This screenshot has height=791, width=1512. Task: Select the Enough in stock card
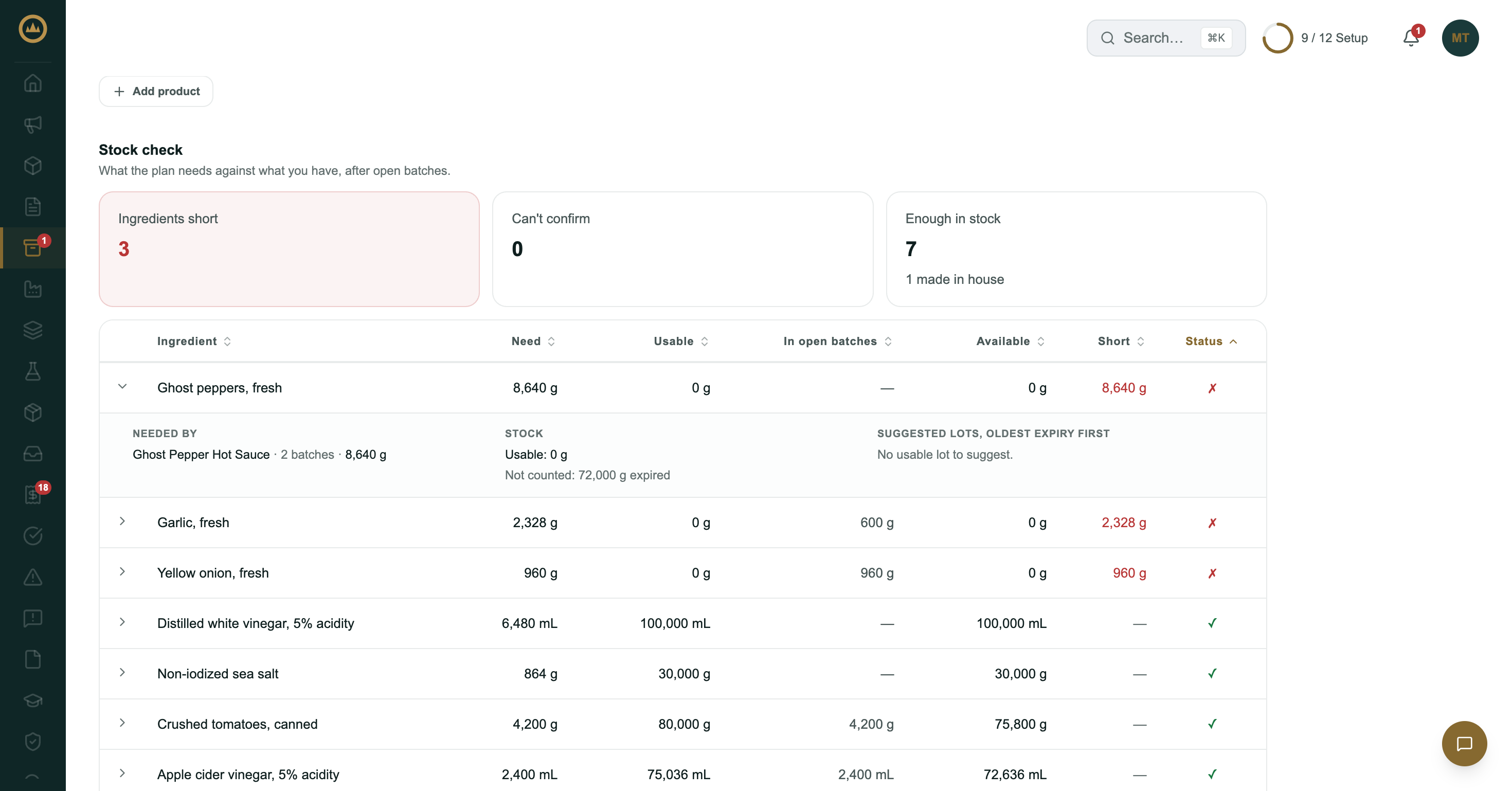pyautogui.click(x=1076, y=249)
